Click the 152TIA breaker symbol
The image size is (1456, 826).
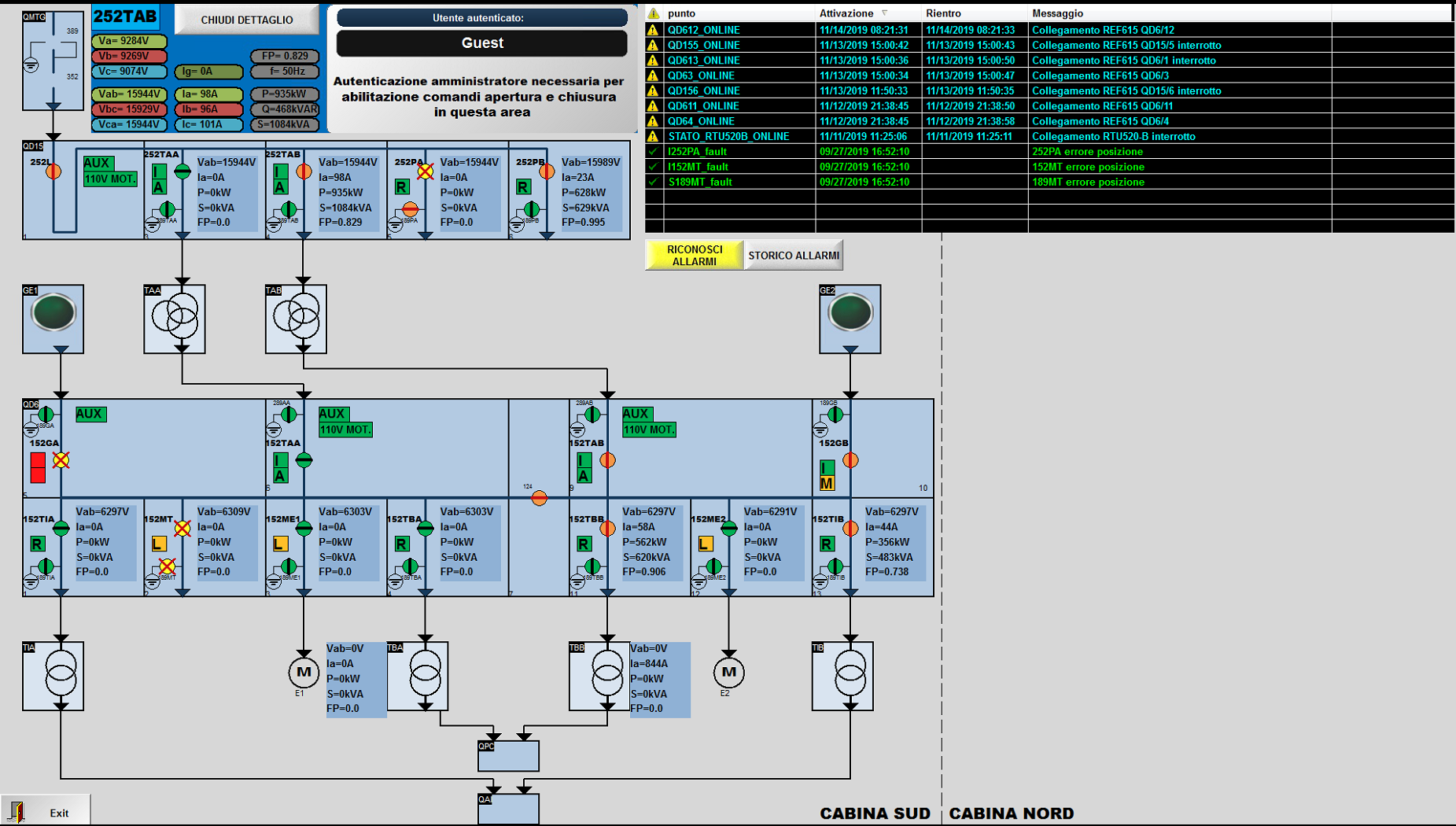pyautogui.click(x=61, y=529)
